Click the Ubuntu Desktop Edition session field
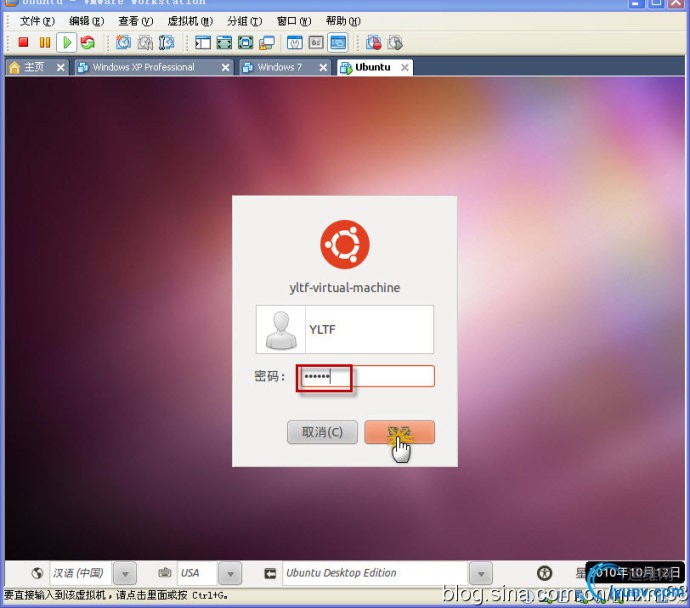This screenshot has height=608, width=690. 374,573
